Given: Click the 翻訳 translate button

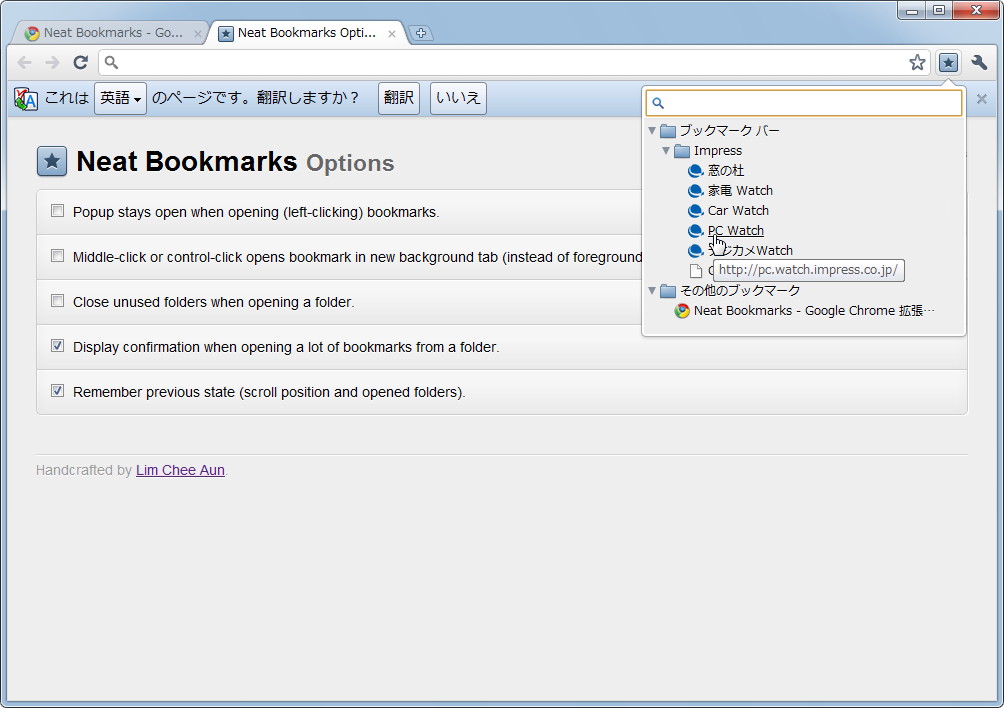Looking at the screenshot, I should (398, 98).
